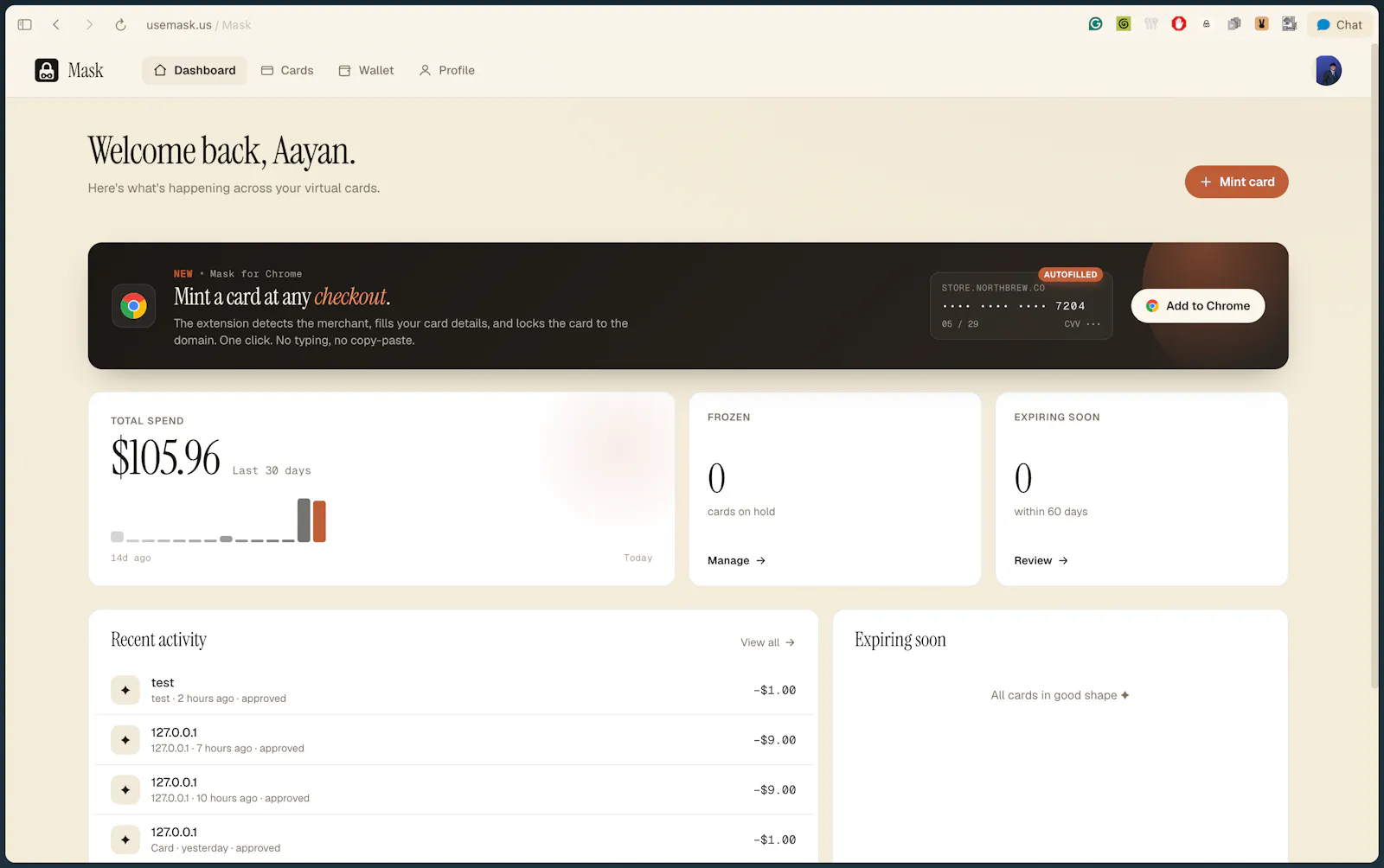Click the Mask logo icon
The image size is (1384, 868).
pos(47,70)
